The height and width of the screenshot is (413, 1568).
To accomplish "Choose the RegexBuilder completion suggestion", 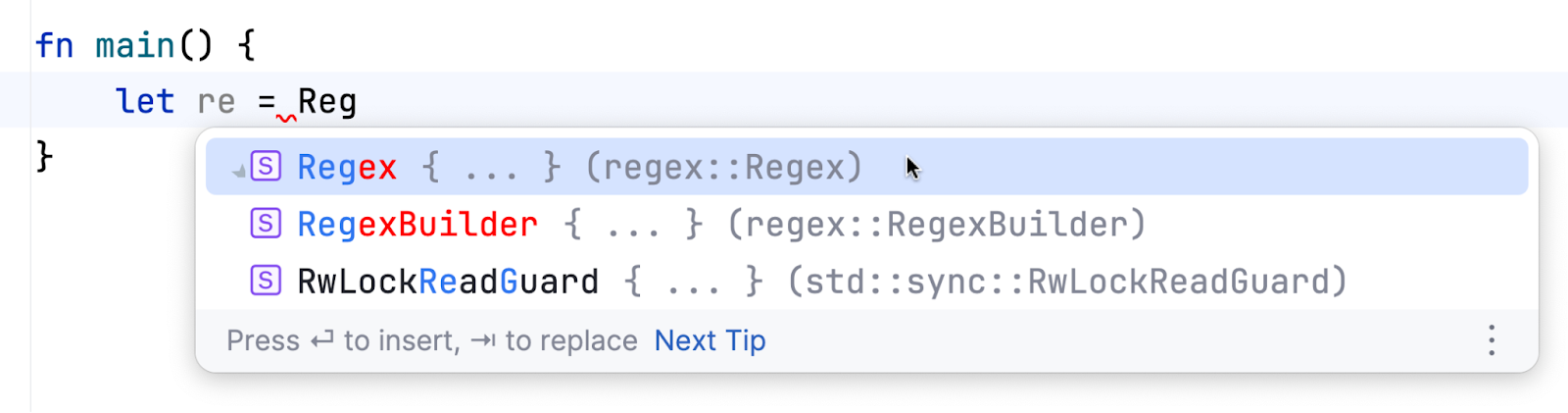I will (416, 225).
